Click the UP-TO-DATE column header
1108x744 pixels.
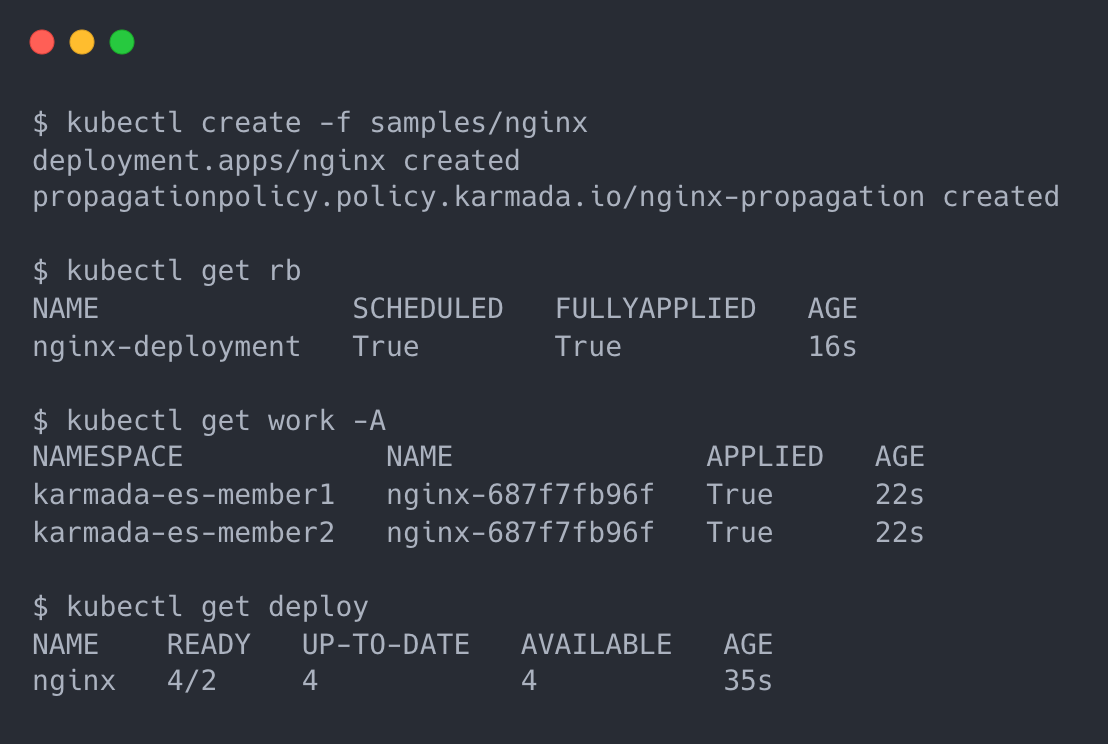coord(385,644)
